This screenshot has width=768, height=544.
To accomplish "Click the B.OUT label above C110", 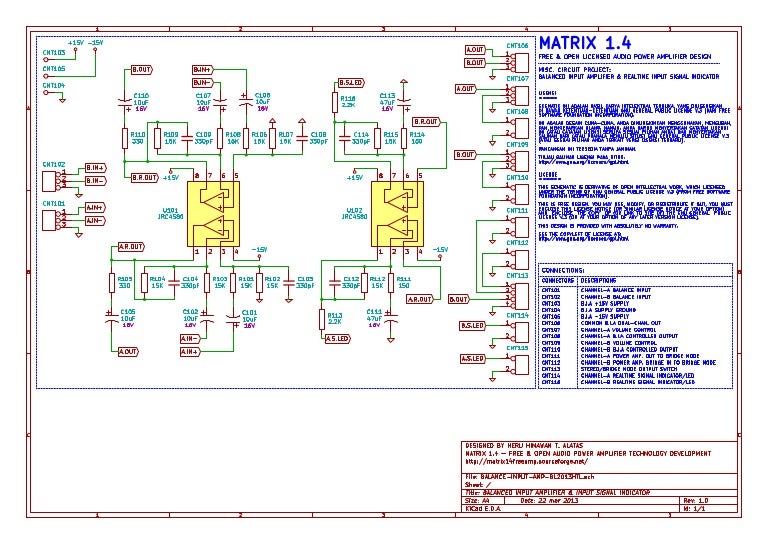I will [x=142, y=69].
